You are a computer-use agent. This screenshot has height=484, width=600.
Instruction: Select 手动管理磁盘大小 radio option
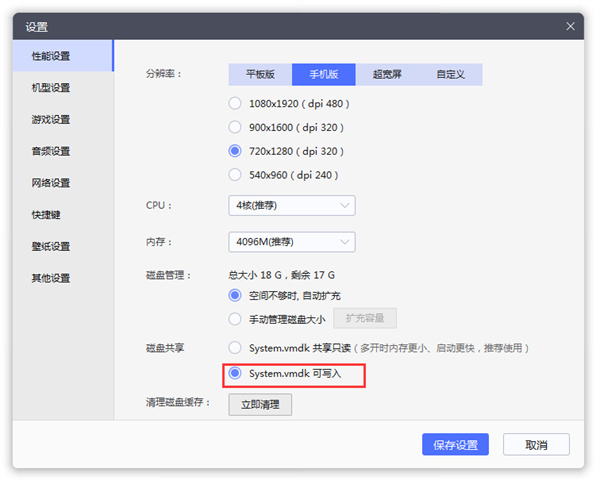pyautogui.click(x=235, y=319)
